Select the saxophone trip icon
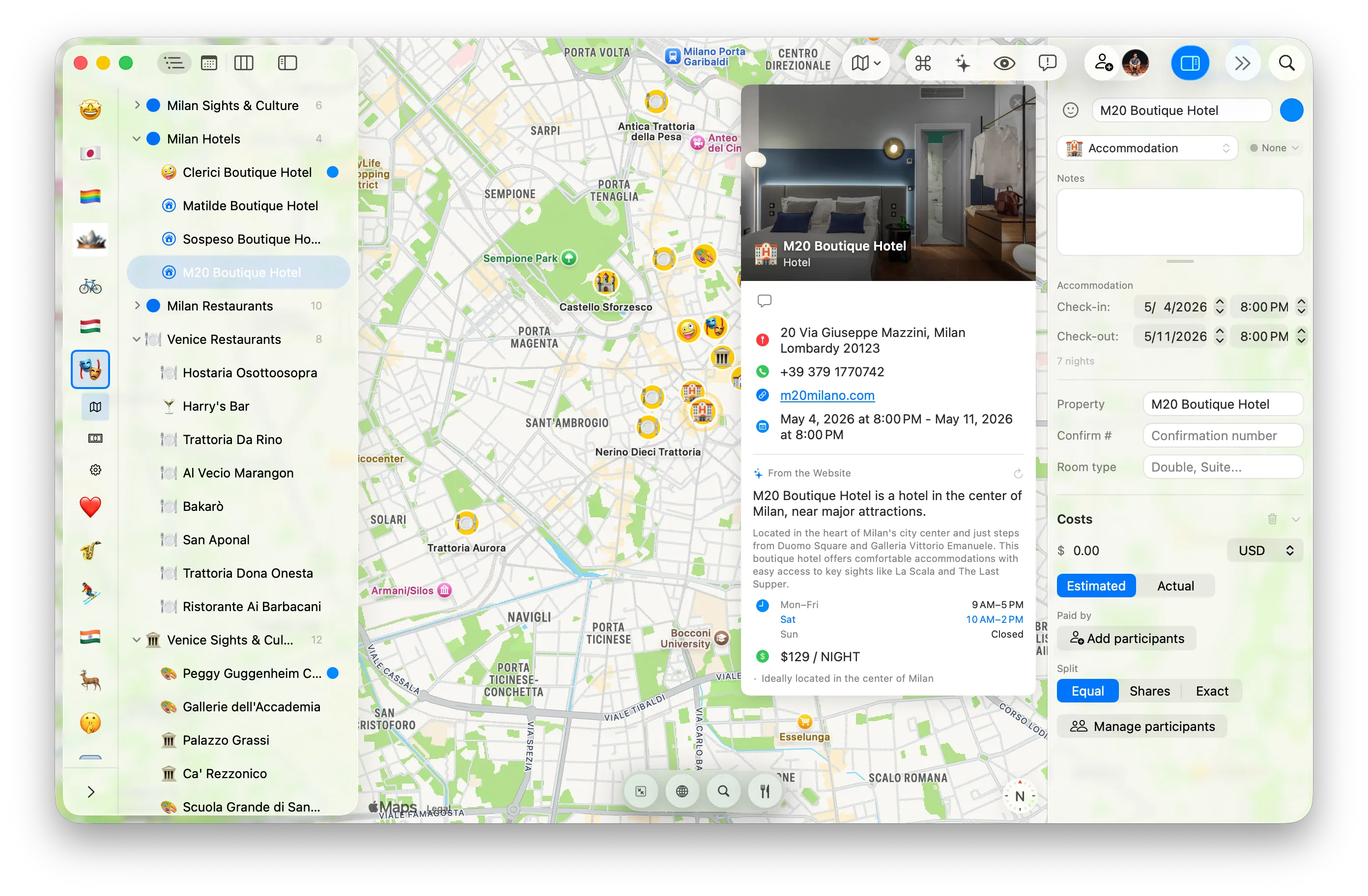 (x=90, y=551)
